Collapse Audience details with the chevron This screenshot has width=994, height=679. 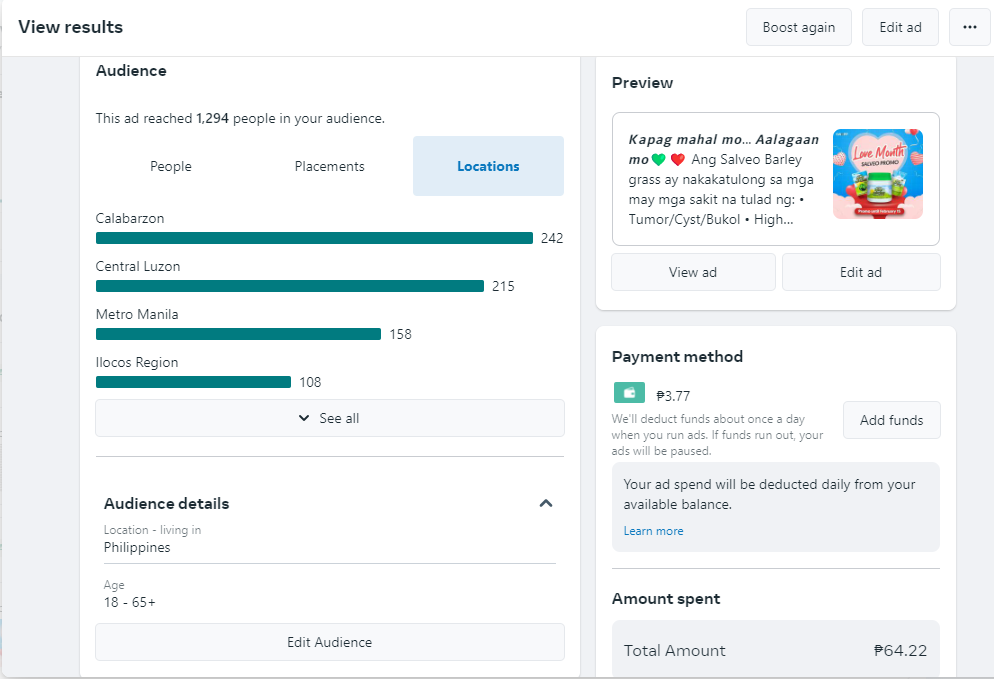click(545, 503)
